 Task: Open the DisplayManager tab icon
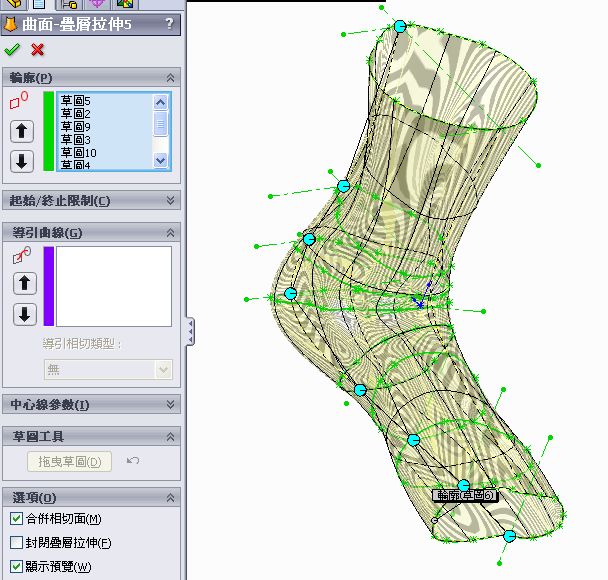[124, 4]
